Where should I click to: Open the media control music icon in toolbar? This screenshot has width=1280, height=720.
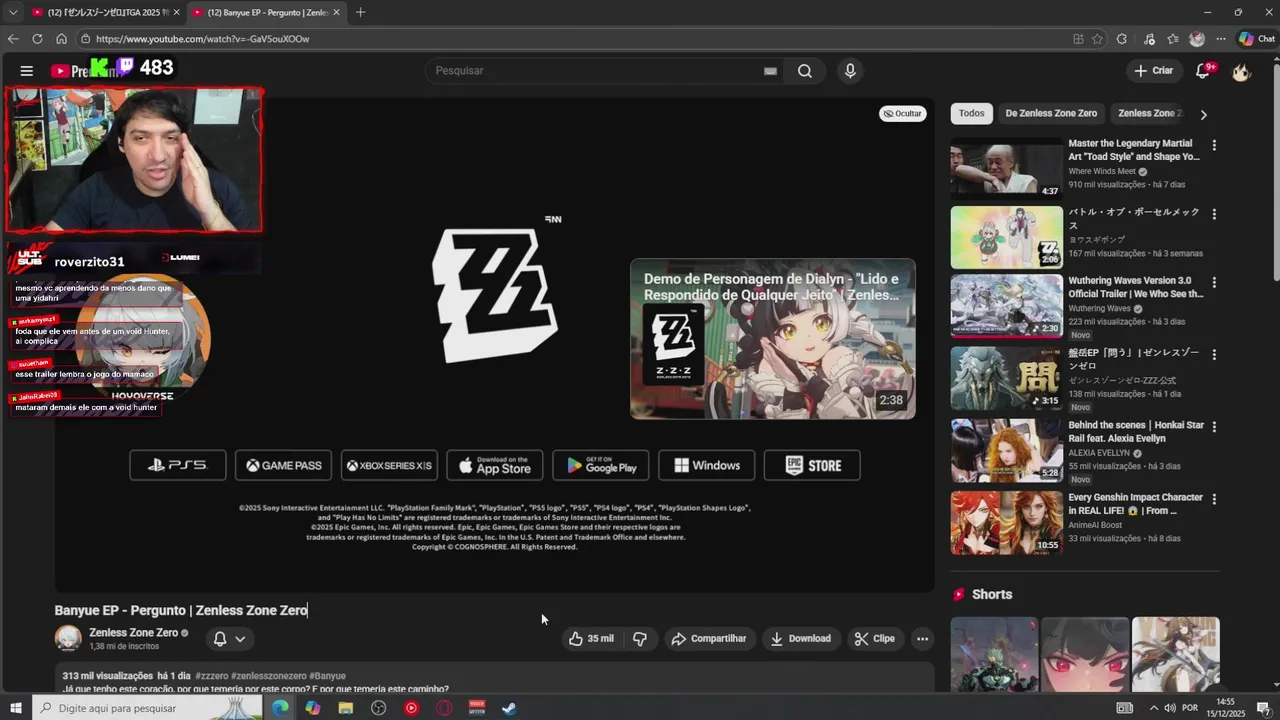tap(1148, 39)
